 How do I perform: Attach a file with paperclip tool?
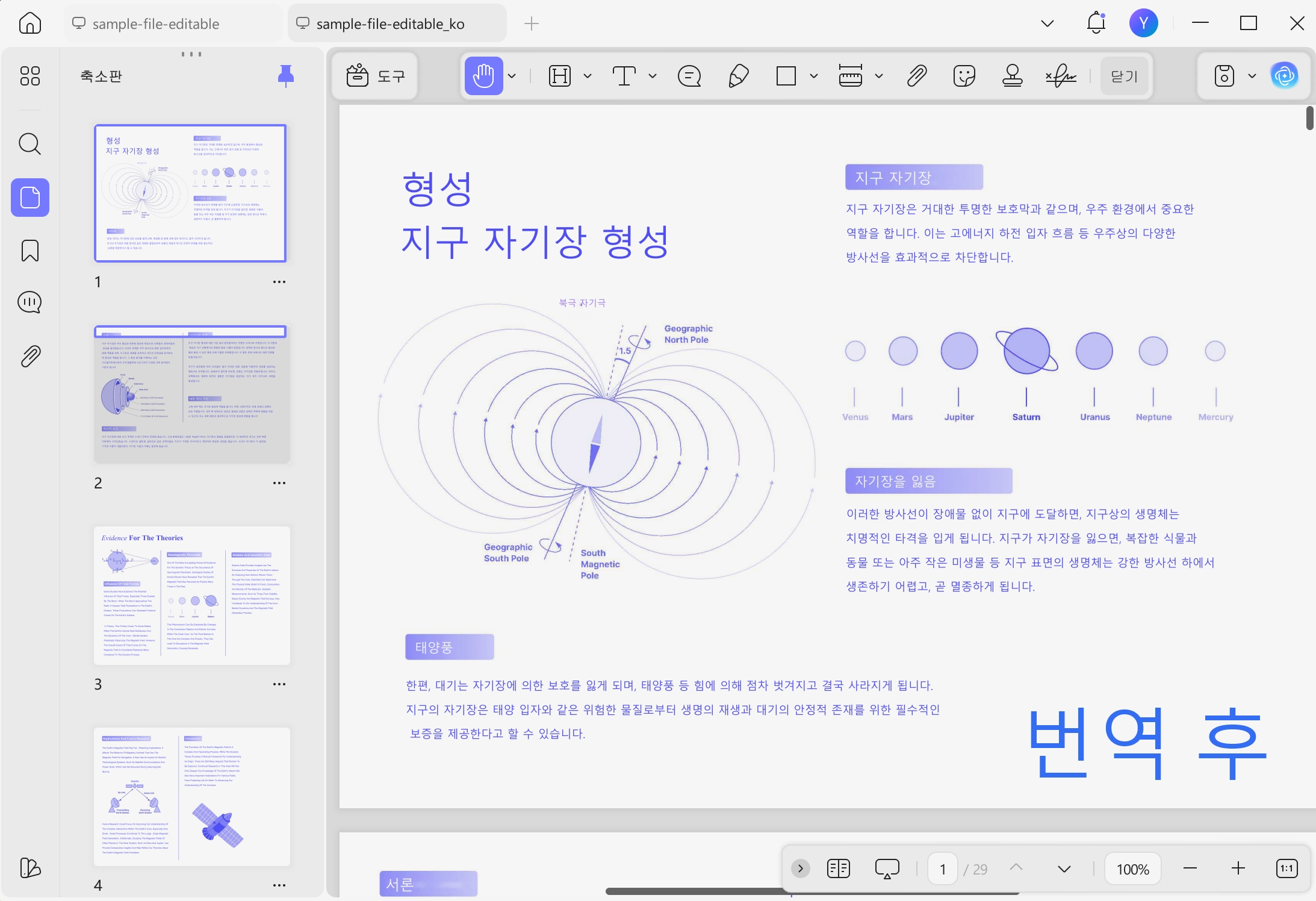916,76
